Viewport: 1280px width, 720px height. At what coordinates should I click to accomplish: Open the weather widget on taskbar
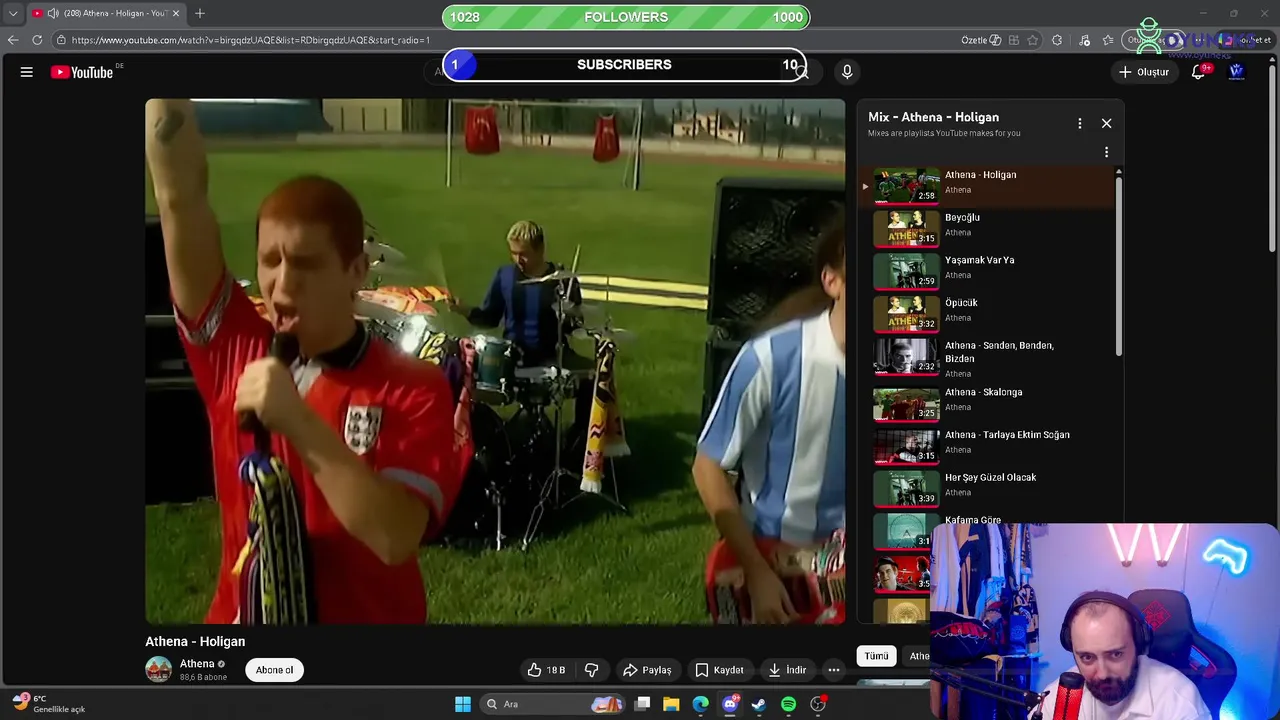50,703
